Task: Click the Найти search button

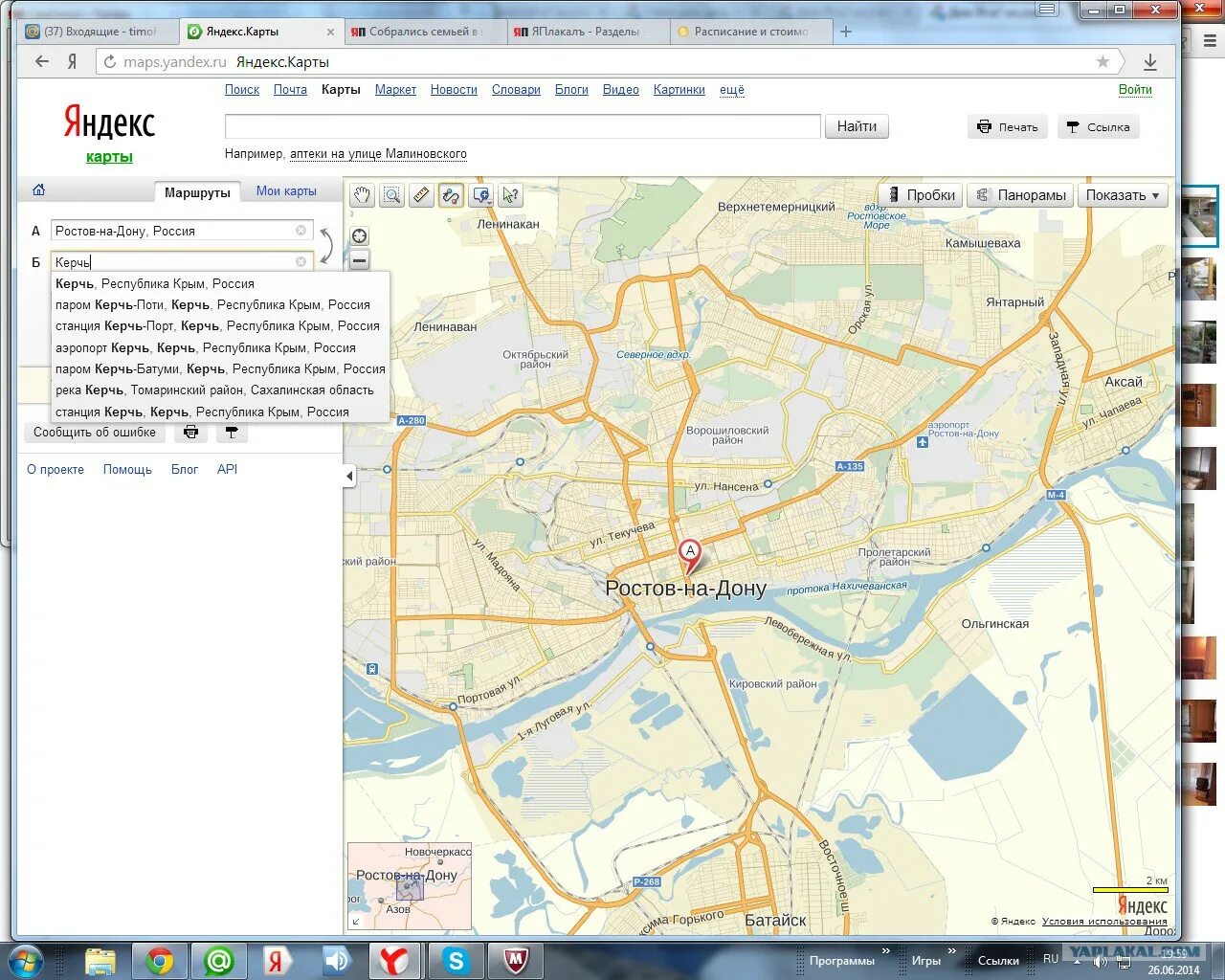Action: (x=857, y=126)
